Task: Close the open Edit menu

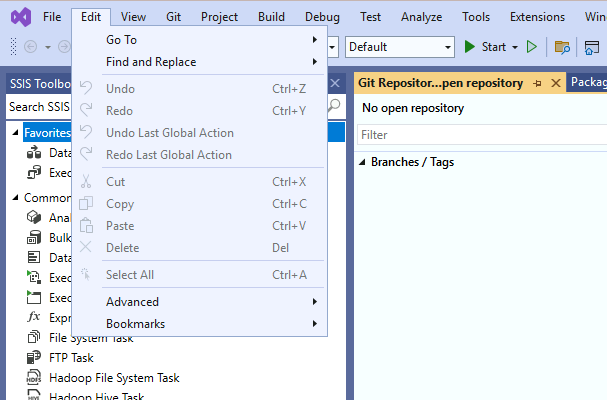Action: click(91, 17)
